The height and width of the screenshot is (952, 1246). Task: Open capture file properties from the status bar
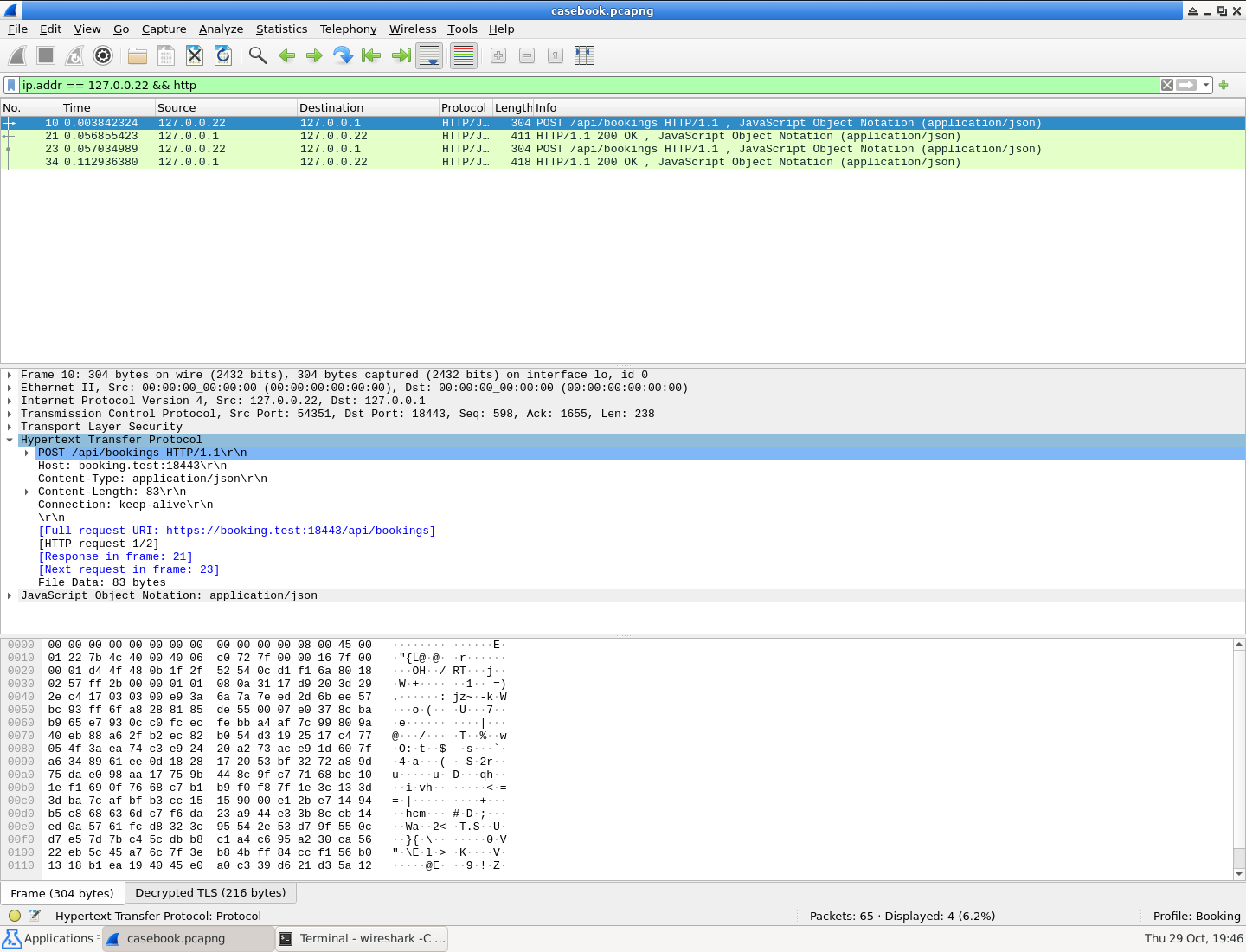[x=35, y=916]
